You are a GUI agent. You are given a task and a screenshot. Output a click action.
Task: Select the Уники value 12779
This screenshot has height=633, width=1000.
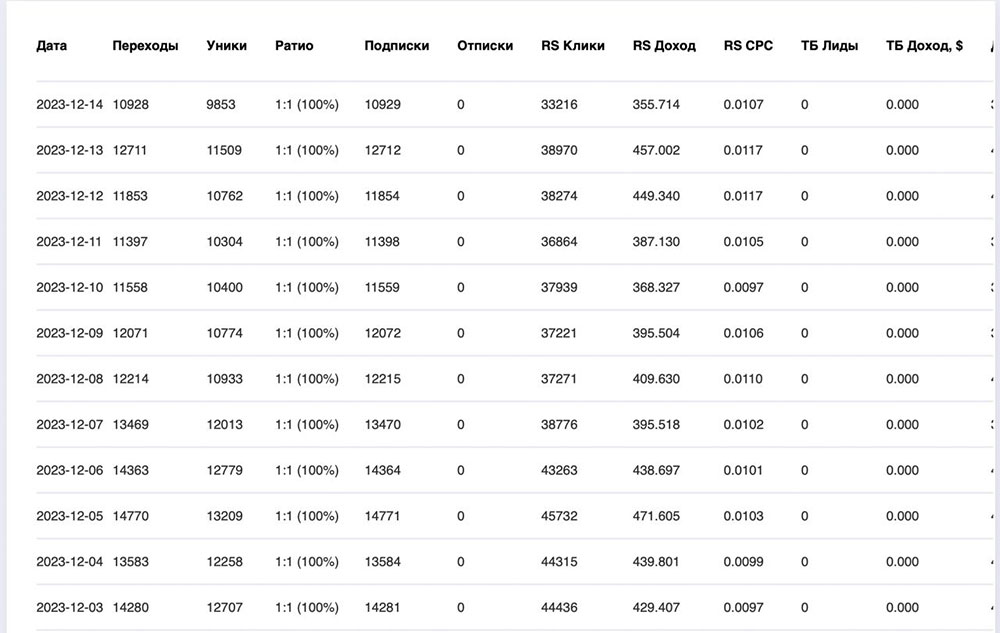(225, 471)
